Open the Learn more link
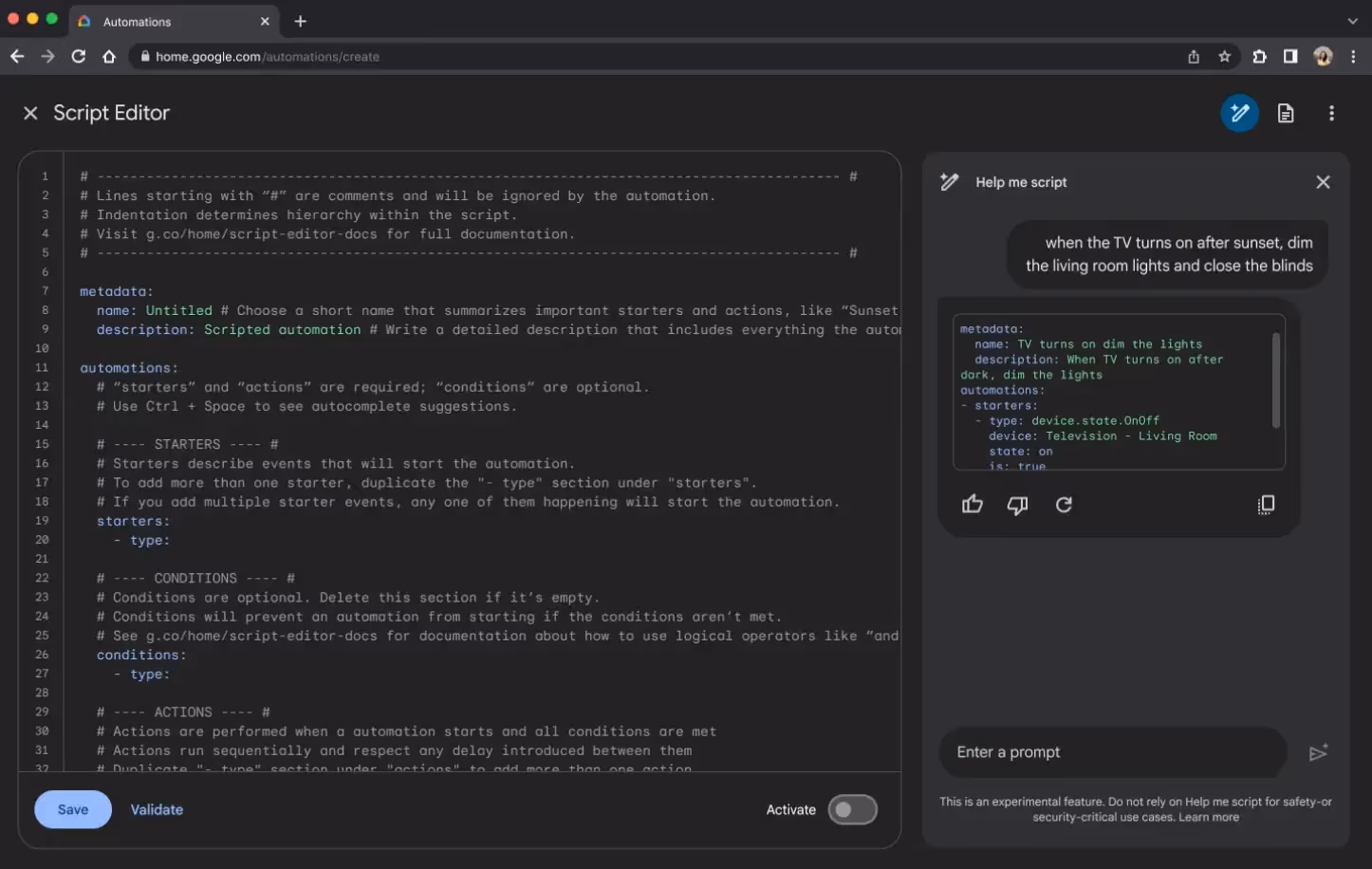The height and width of the screenshot is (869, 1372). point(1209,817)
